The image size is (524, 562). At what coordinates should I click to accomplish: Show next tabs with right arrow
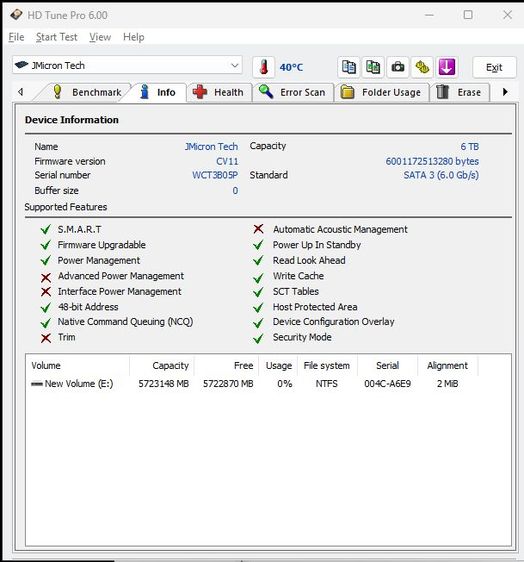tap(505, 92)
